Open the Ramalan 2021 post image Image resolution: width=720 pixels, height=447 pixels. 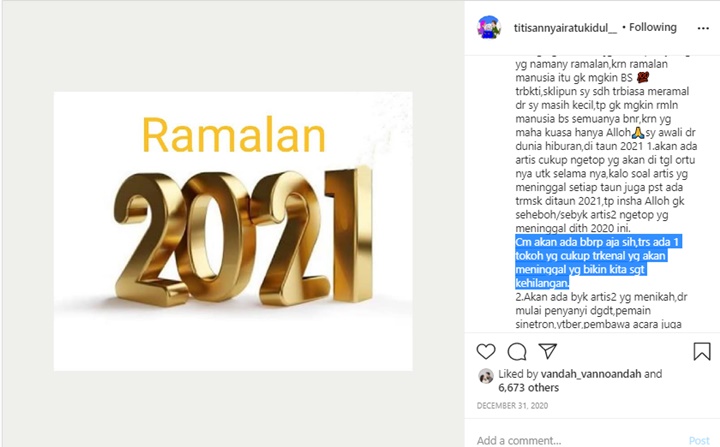(x=233, y=231)
